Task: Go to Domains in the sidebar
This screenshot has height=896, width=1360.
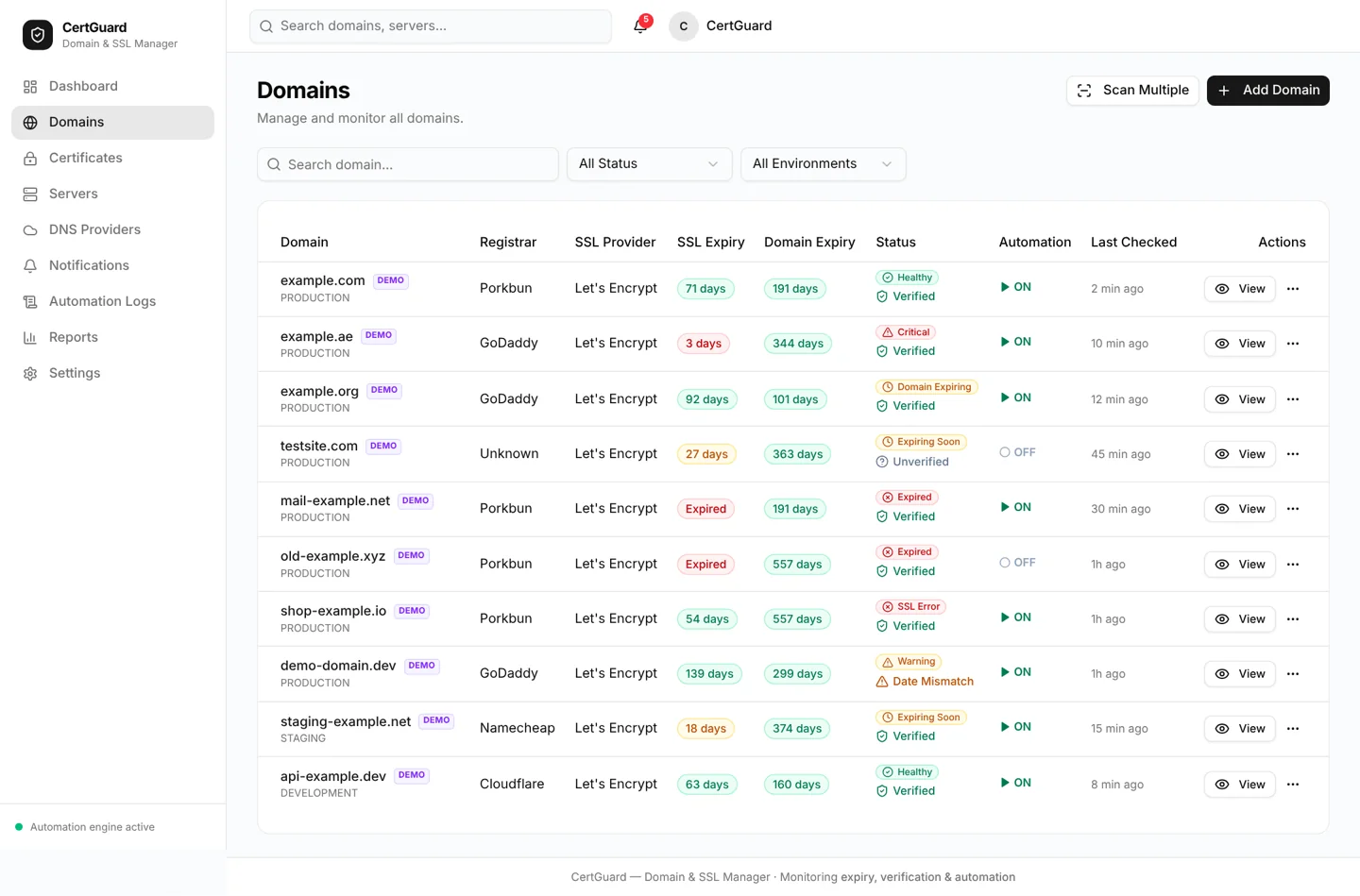Action: (112, 123)
